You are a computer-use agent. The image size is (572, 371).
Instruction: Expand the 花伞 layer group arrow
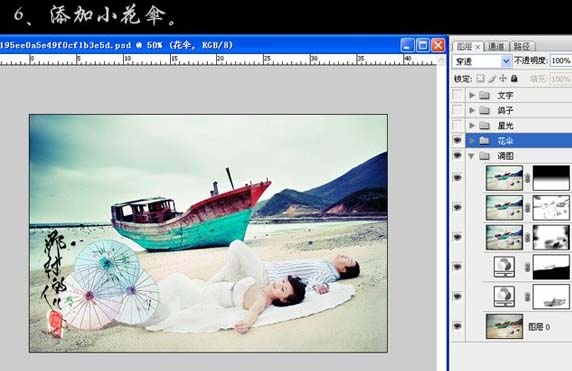coord(472,140)
